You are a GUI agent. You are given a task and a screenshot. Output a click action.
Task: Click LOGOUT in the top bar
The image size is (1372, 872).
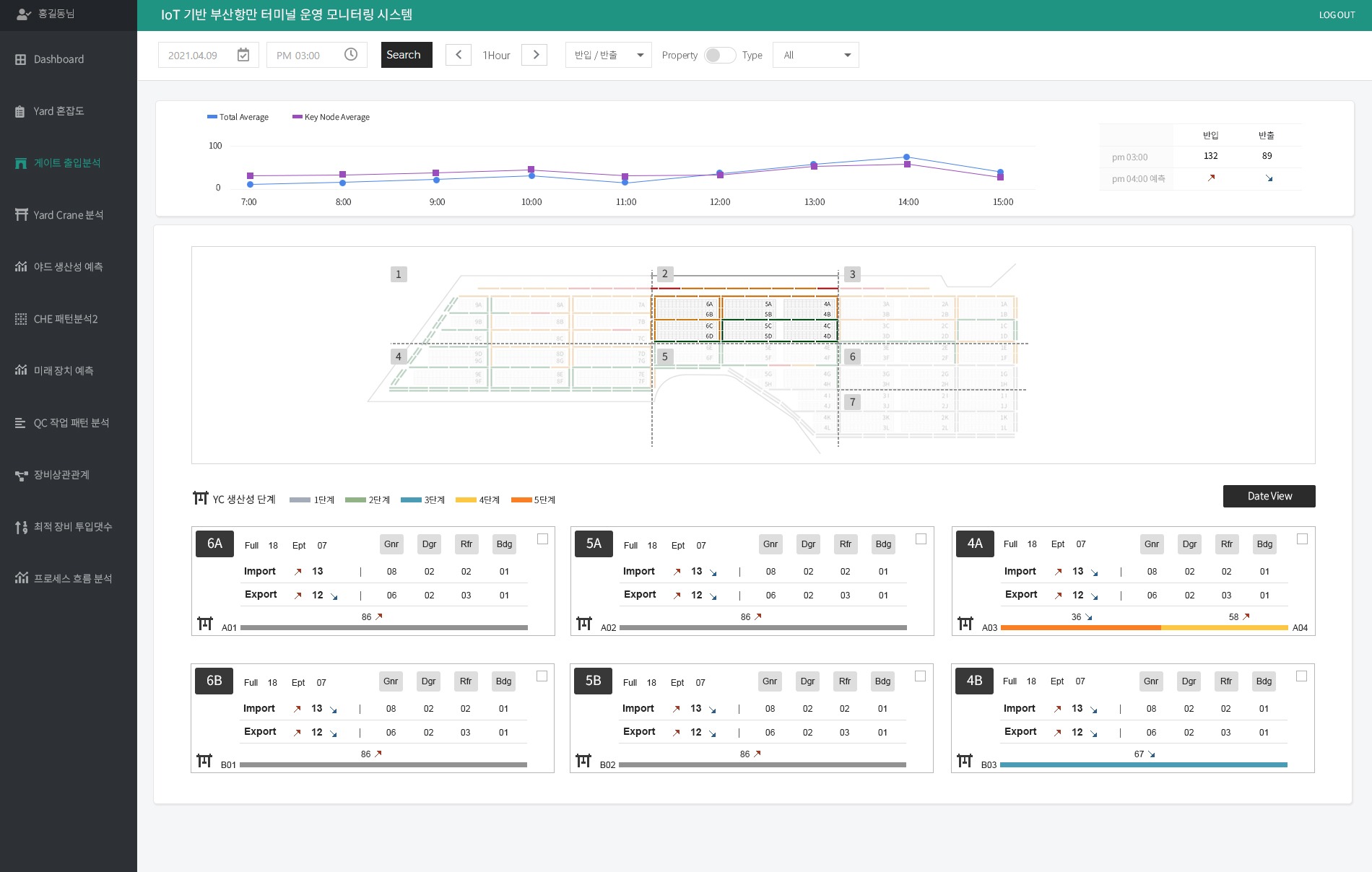(x=1337, y=15)
